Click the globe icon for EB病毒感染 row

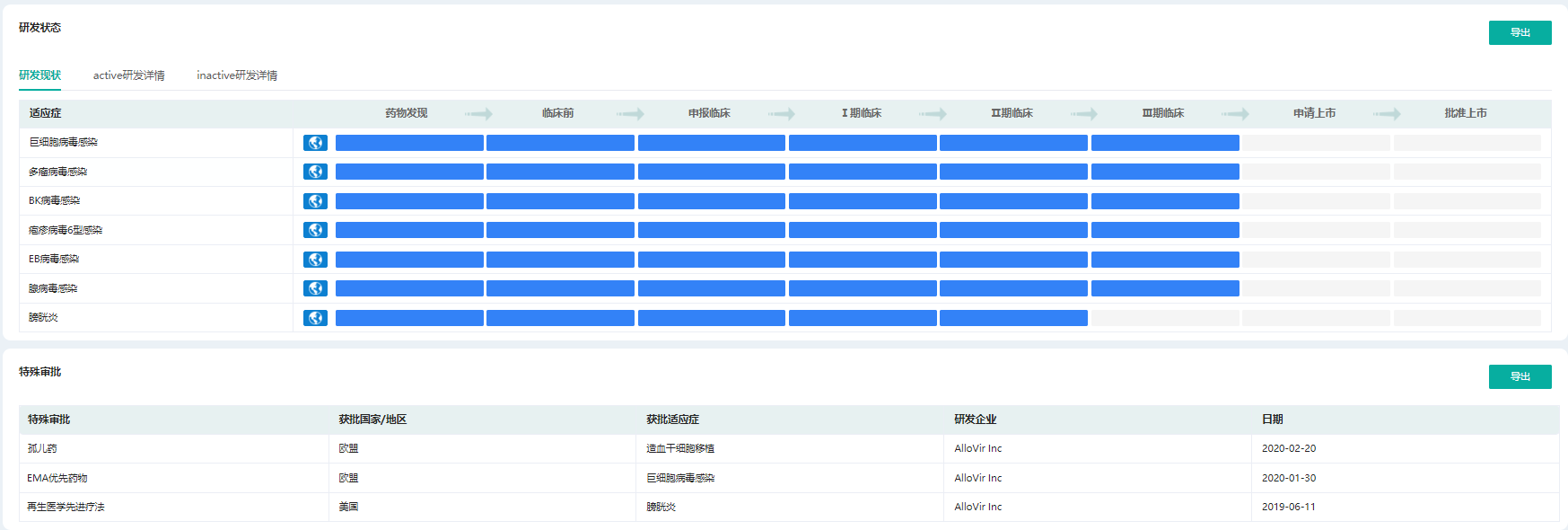(315, 260)
